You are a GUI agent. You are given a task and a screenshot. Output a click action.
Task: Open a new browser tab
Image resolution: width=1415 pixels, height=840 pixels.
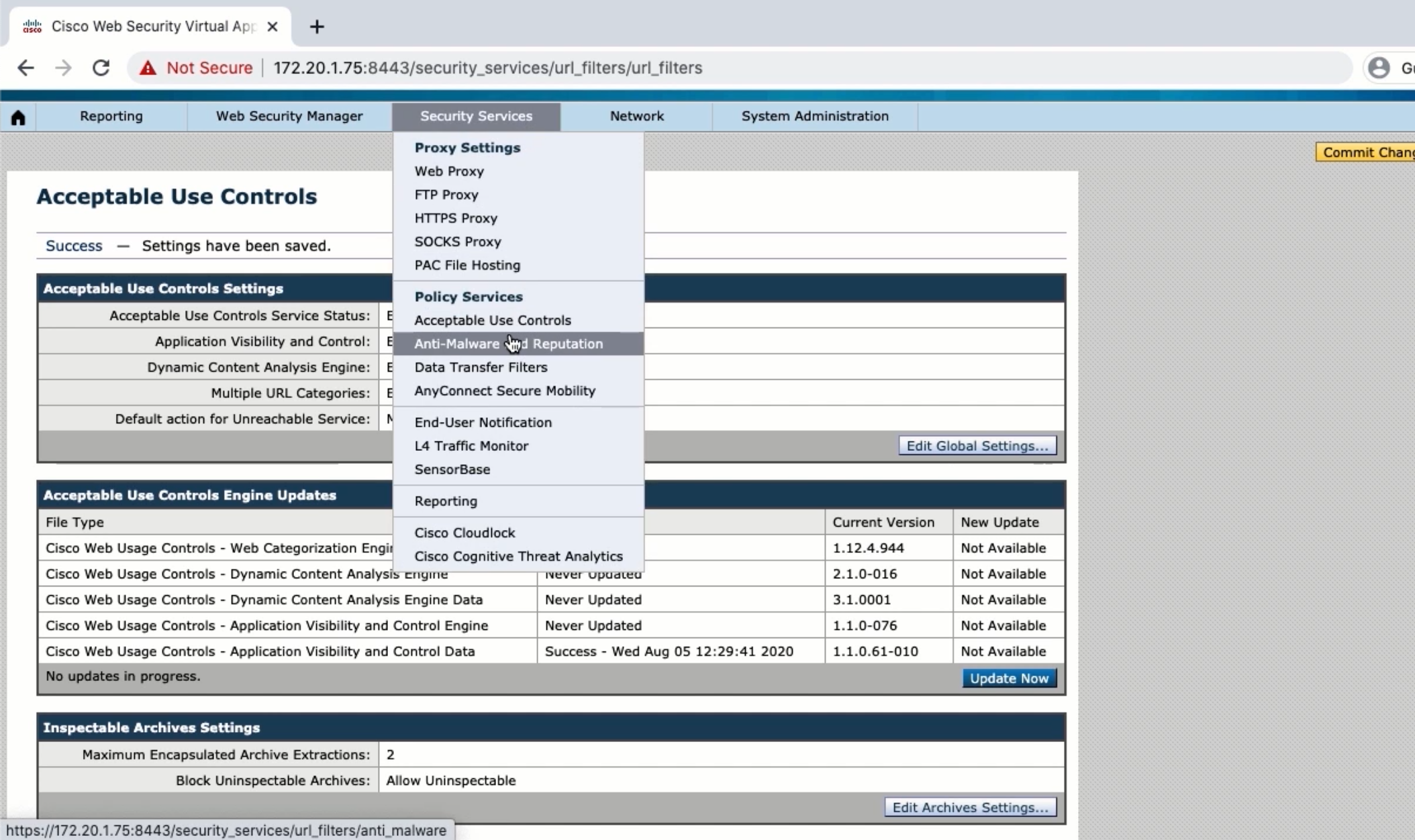point(317,27)
